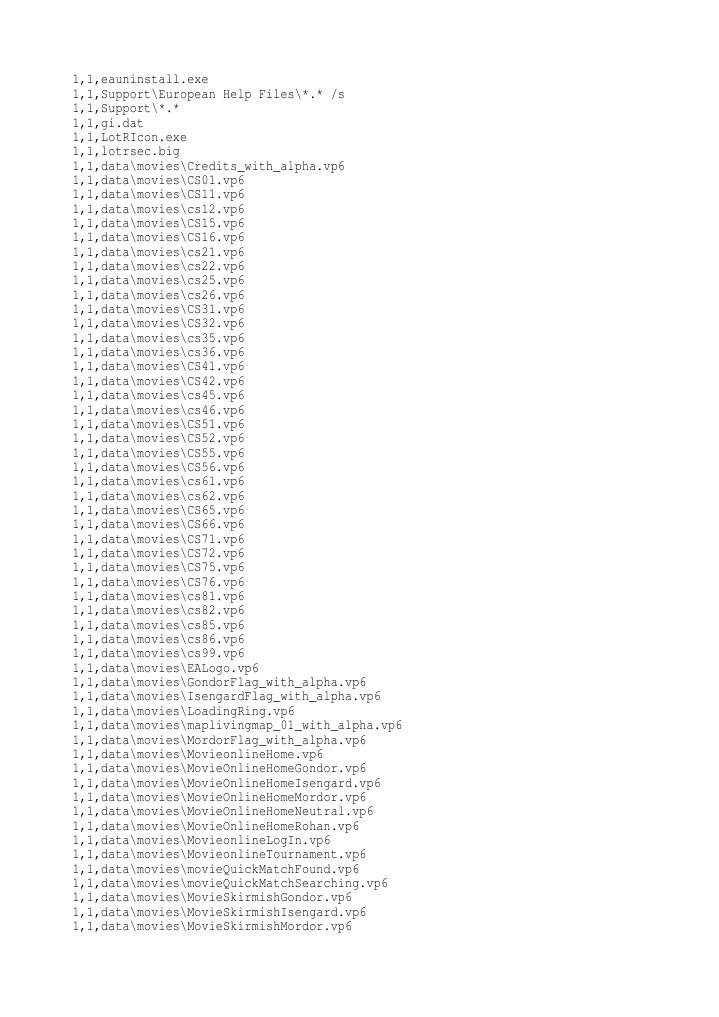Click the lotrsec.big line
719x1017 pixels.
pyautogui.click(x=126, y=152)
